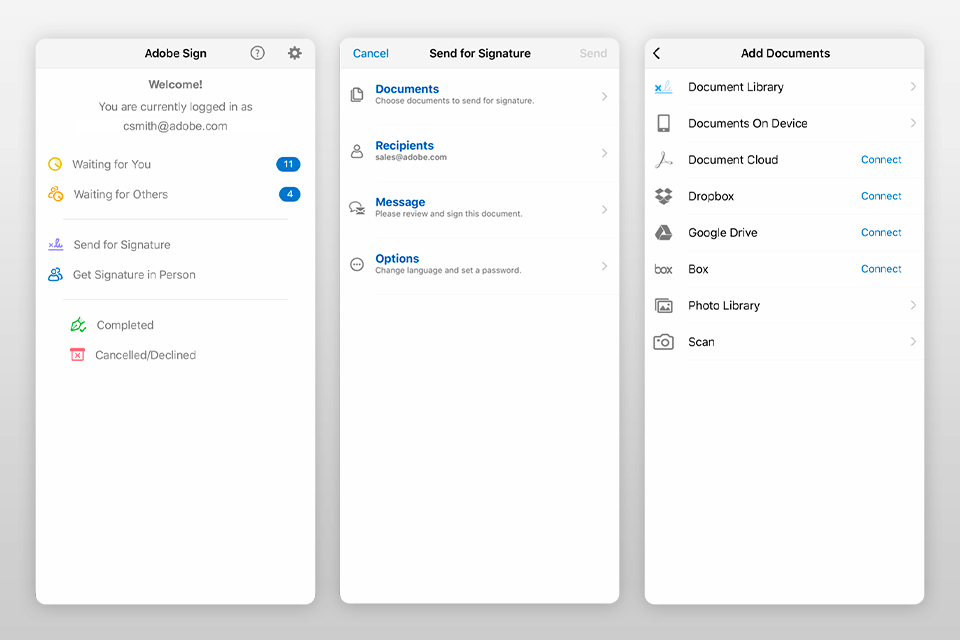Tap the Documents On Device phone icon

[664, 123]
